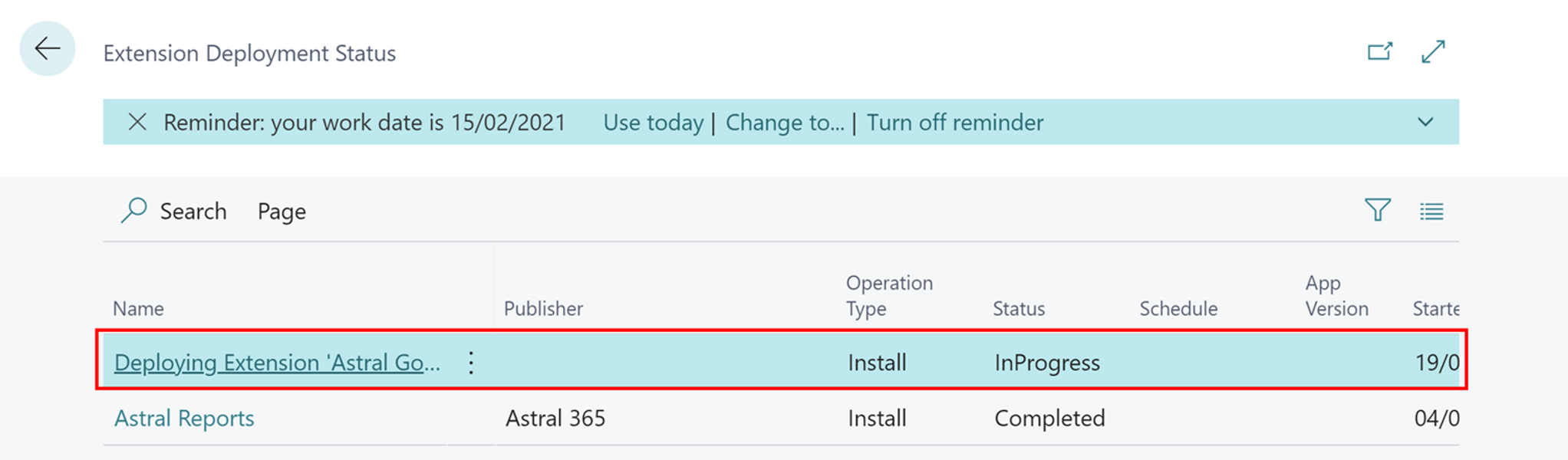Sort by the Name column header
Image resolution: width=1568 pixels, height=460 pixels.
(x=138, y=308)
